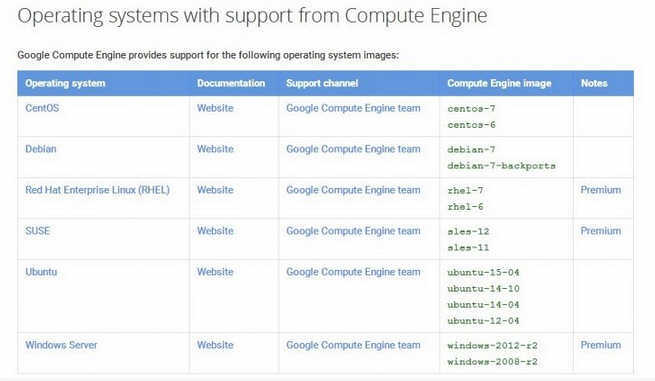Screen dimensions: 655x381
Task: Open the Ubuntu operating system link
Action: coord(41,272)
